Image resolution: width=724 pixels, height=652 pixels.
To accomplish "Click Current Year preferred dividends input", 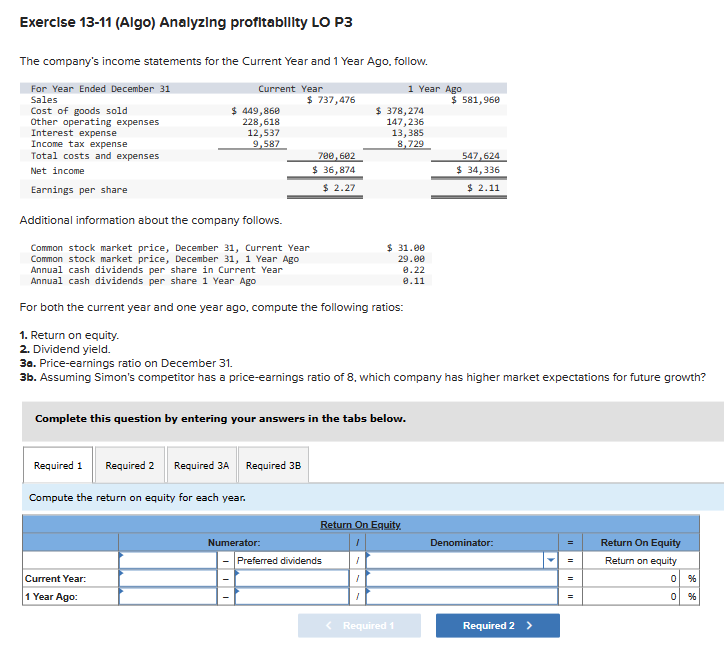I will [291, 578].
